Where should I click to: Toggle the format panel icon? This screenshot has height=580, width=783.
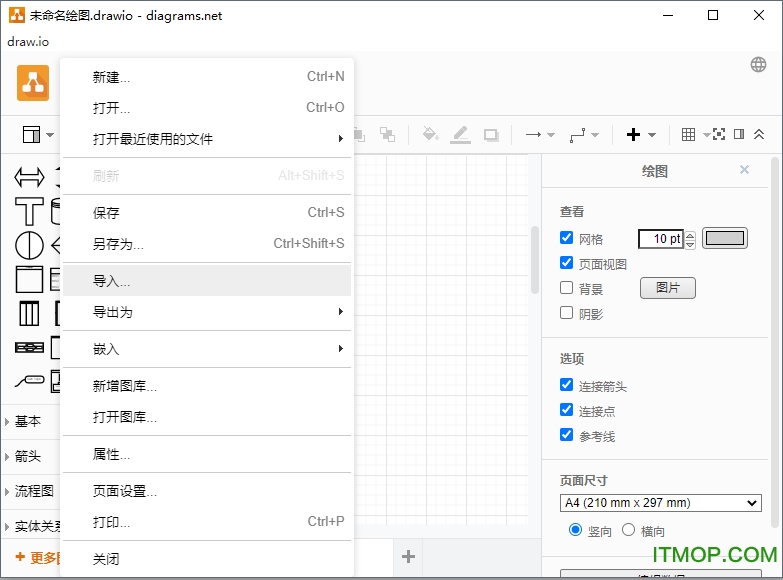pyautogui.click(x=739, y=134)
